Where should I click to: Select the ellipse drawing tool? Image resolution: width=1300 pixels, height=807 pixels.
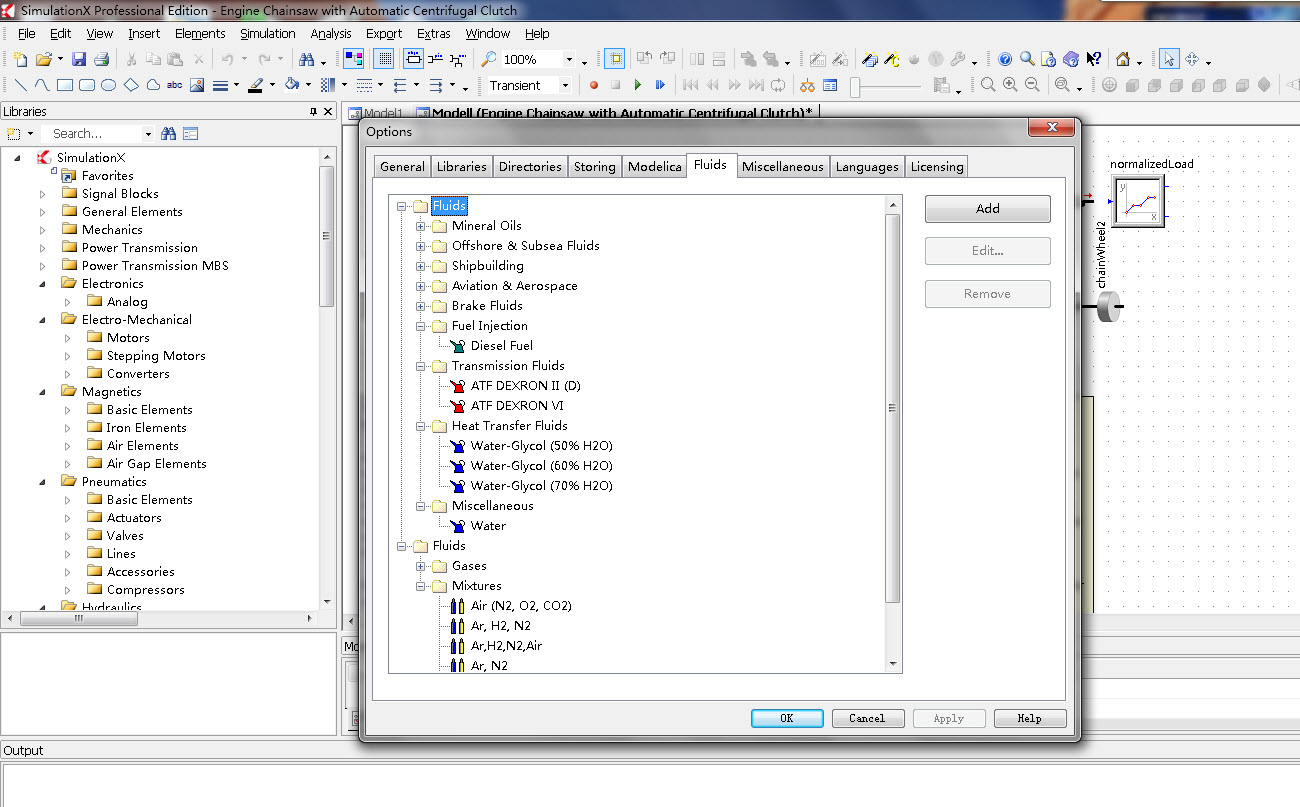[109, 85]
